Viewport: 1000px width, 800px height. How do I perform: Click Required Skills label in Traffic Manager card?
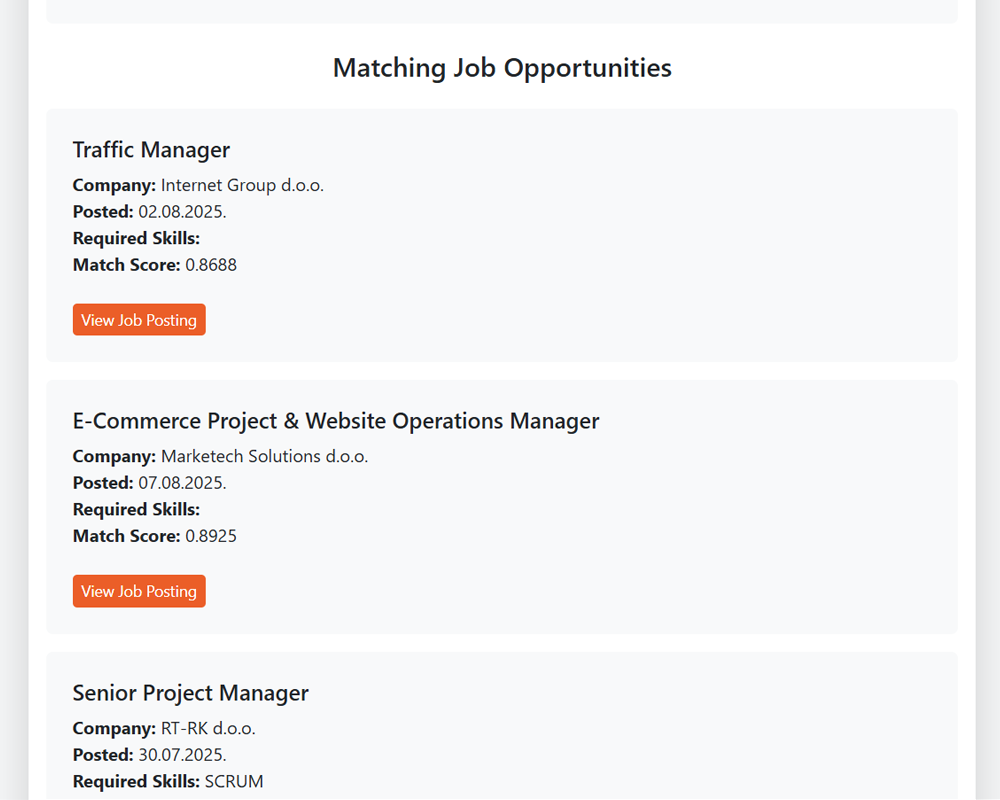click(x=136, y=238)
